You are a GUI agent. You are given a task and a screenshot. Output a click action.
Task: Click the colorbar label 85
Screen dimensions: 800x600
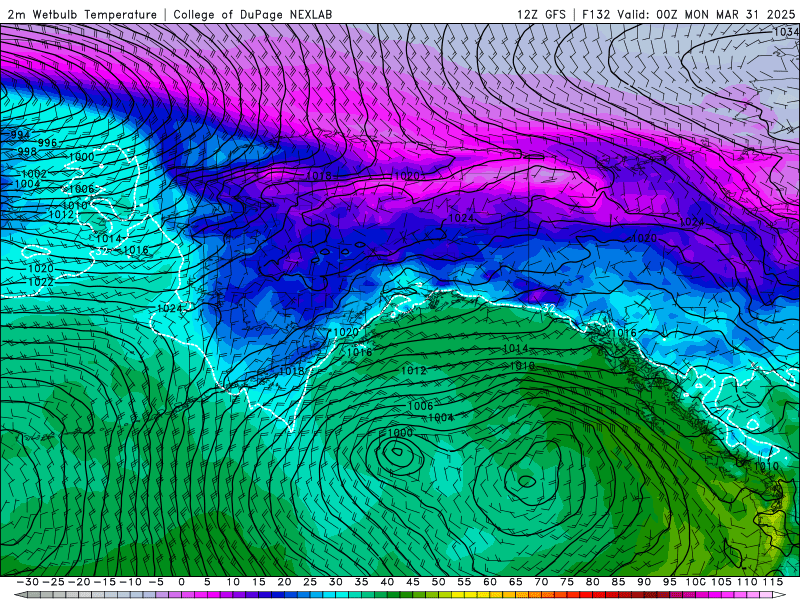pos(618,582)
